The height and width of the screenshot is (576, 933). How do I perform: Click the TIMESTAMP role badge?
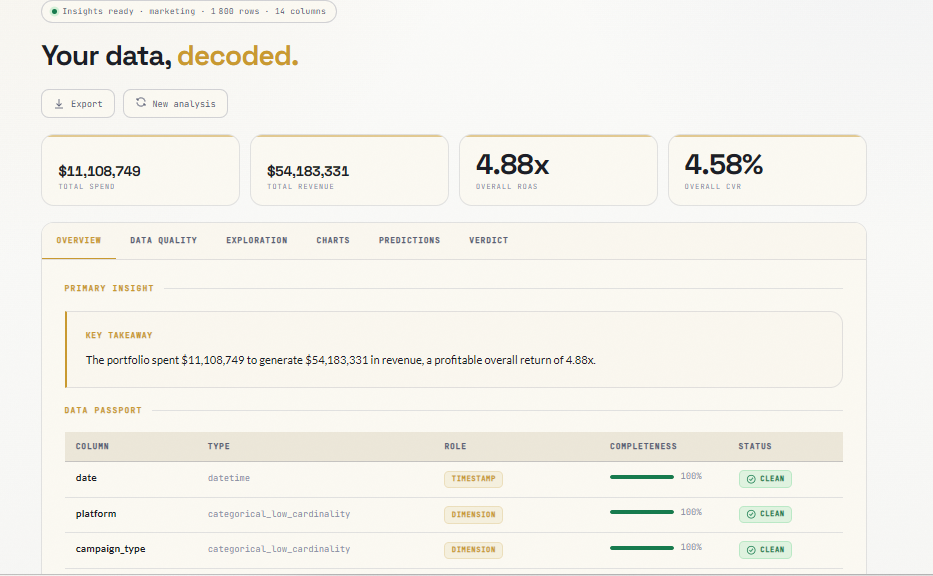(473, 479)
